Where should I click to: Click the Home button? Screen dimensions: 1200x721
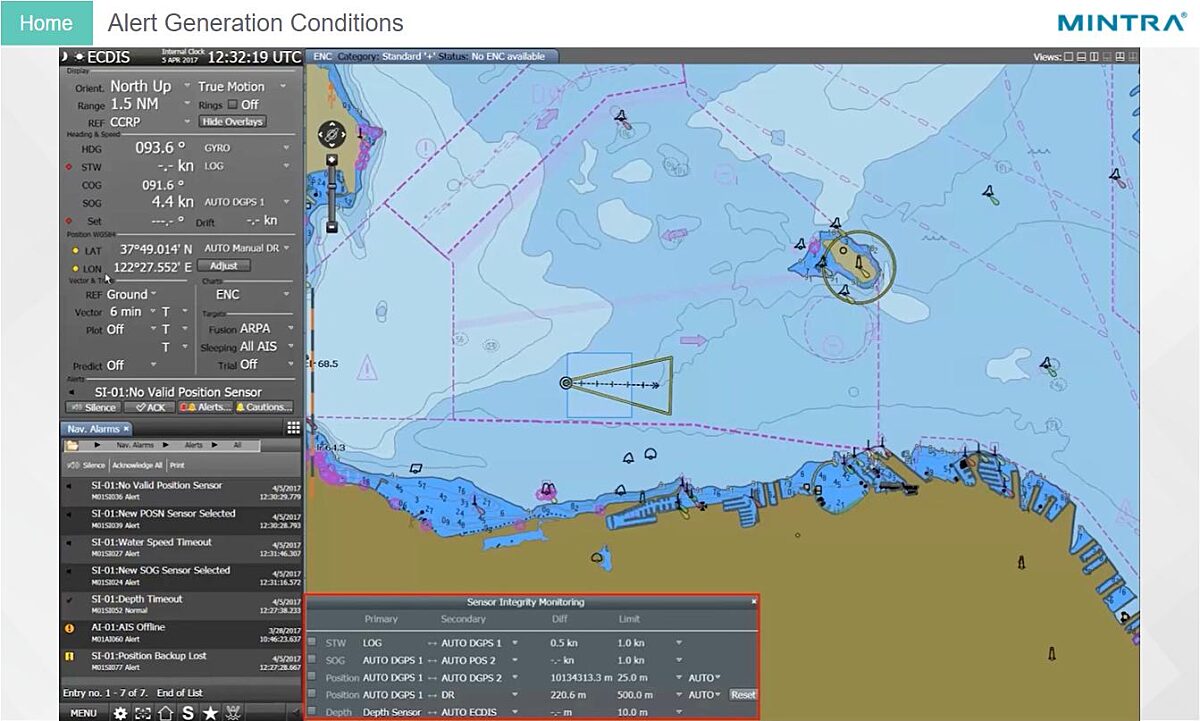point(46,23)
